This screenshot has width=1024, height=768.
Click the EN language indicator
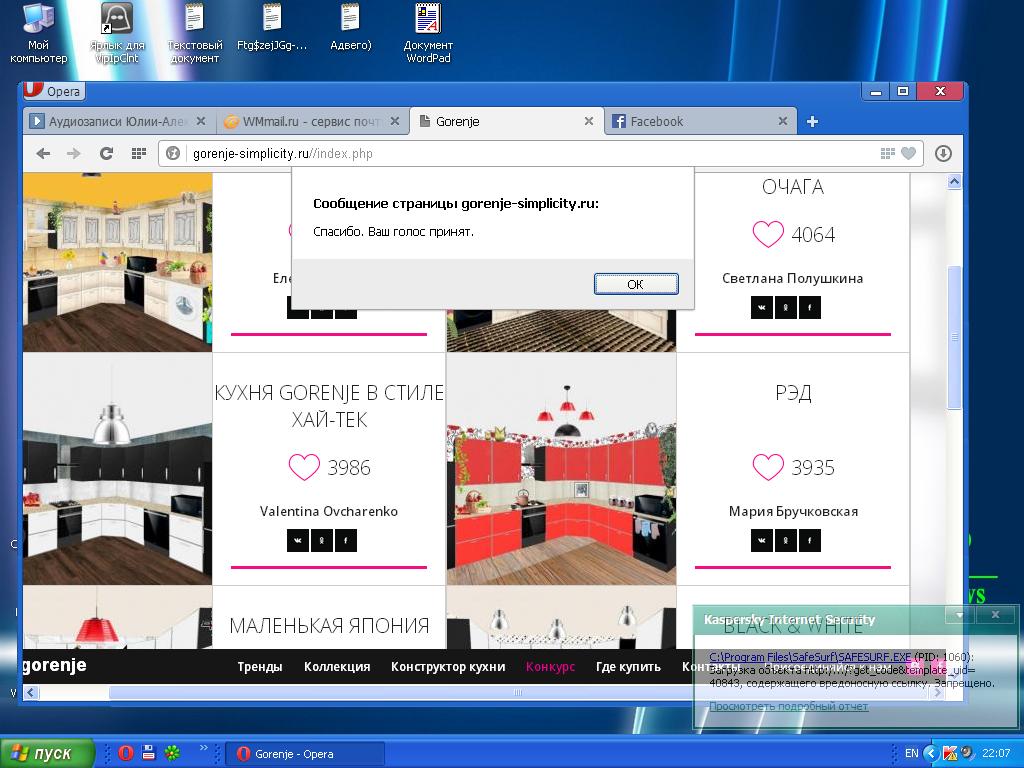(x=912, y=753)
